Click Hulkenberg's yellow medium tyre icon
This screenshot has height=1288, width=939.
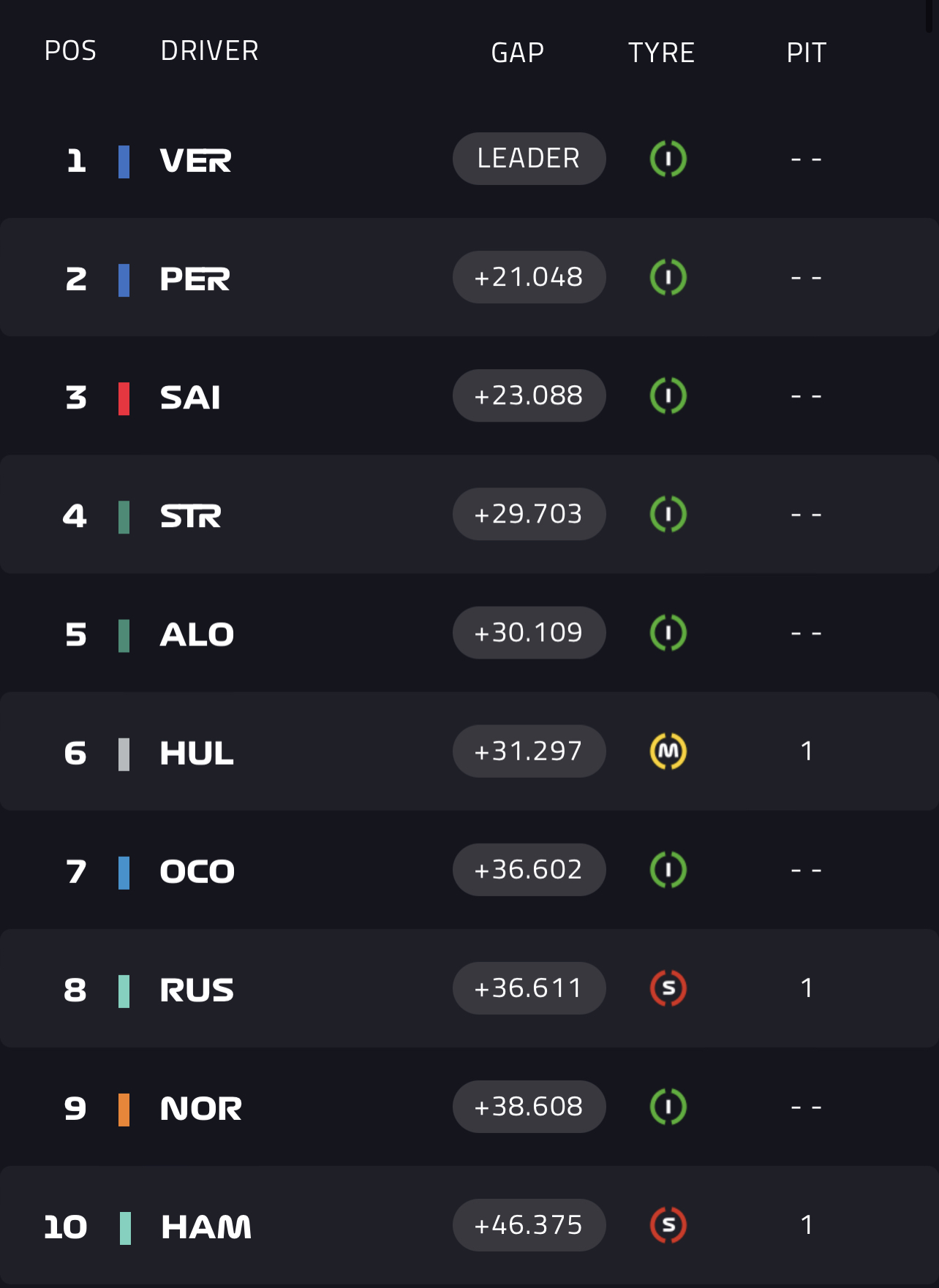pyautogui.click(x=668, y=751)
